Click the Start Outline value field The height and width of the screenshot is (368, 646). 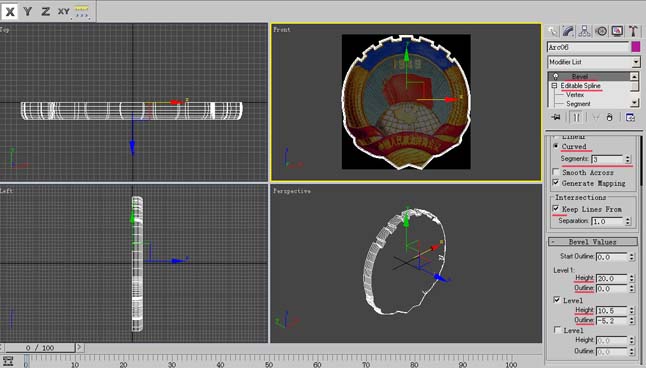pos(611,257)
